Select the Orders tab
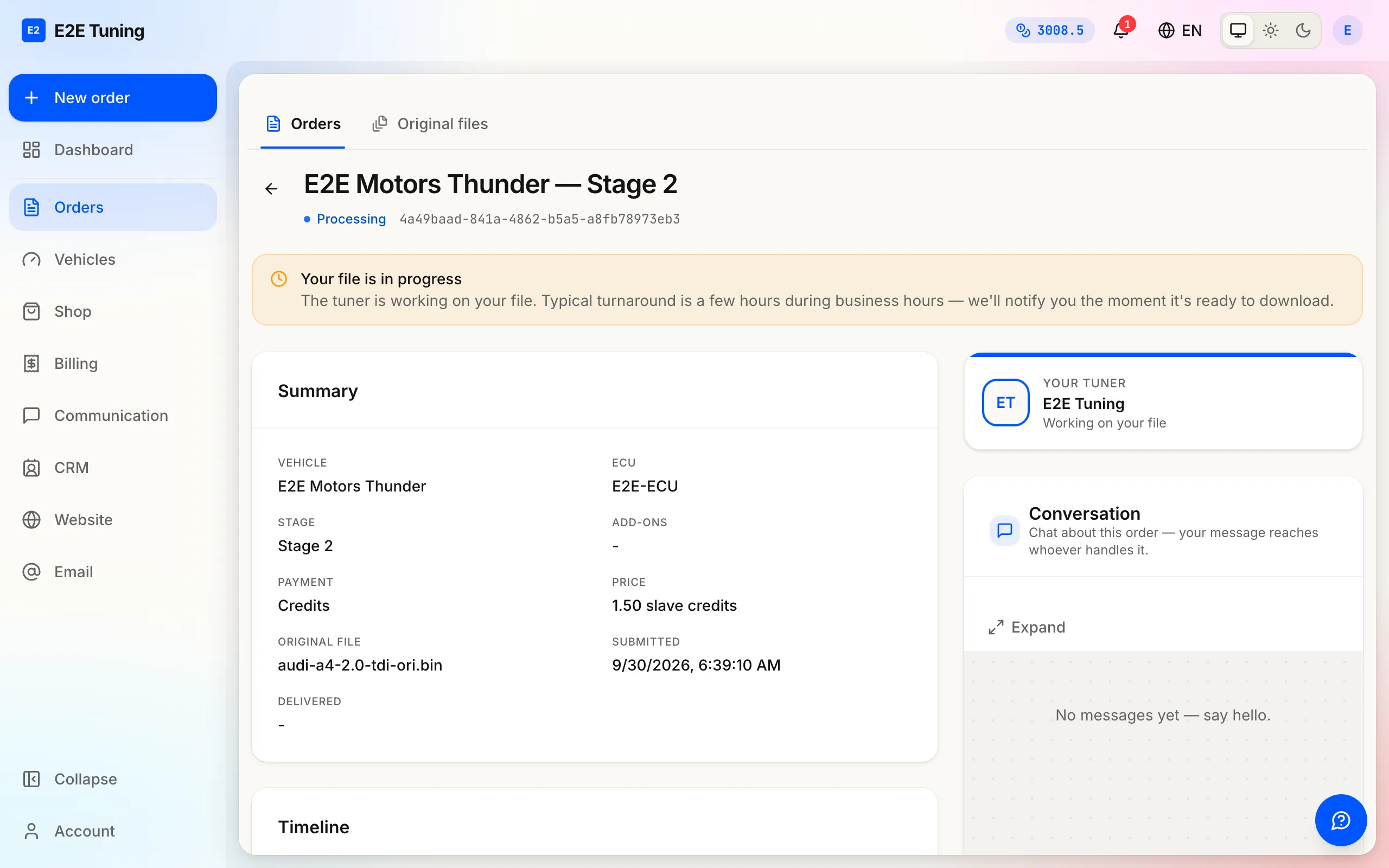Viewport: 1389px width, 868px height. [303, 124]
